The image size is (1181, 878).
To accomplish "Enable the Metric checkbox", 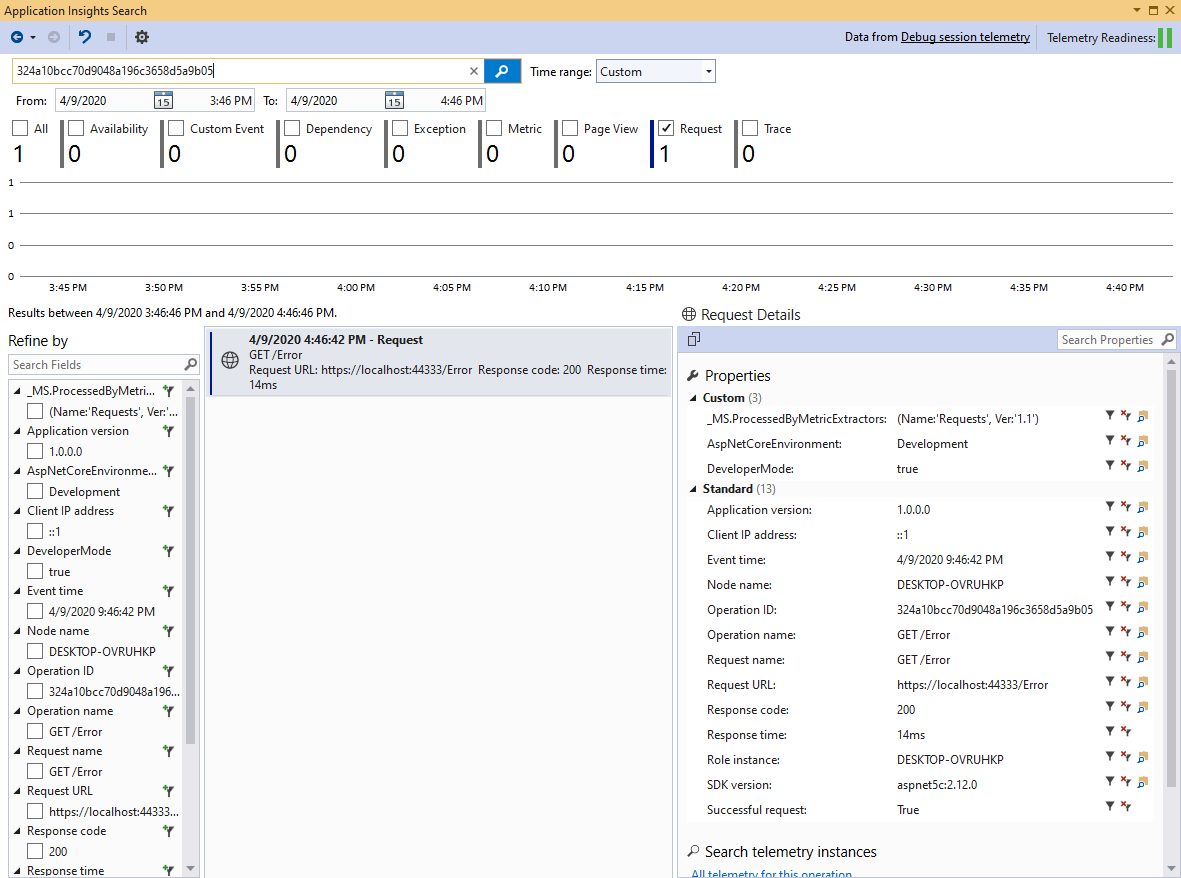I will (x=494, y=129).
